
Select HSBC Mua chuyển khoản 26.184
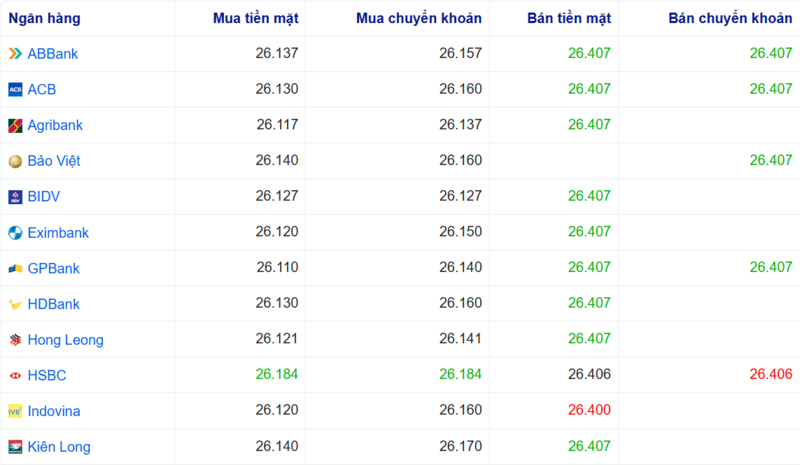pyautogui.click(x=461, y=375)
